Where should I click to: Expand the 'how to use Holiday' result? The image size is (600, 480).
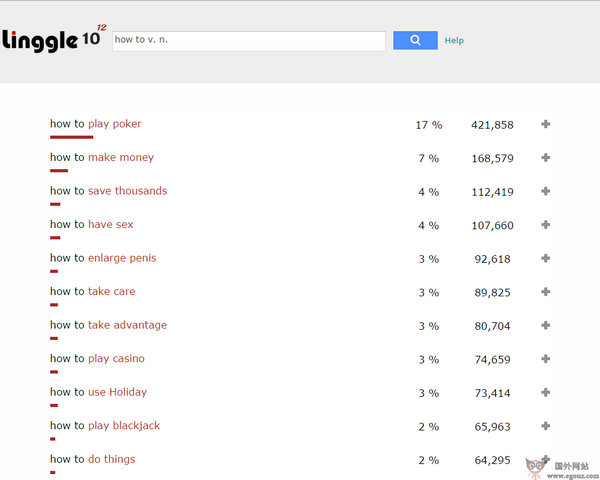click(545, 392)
